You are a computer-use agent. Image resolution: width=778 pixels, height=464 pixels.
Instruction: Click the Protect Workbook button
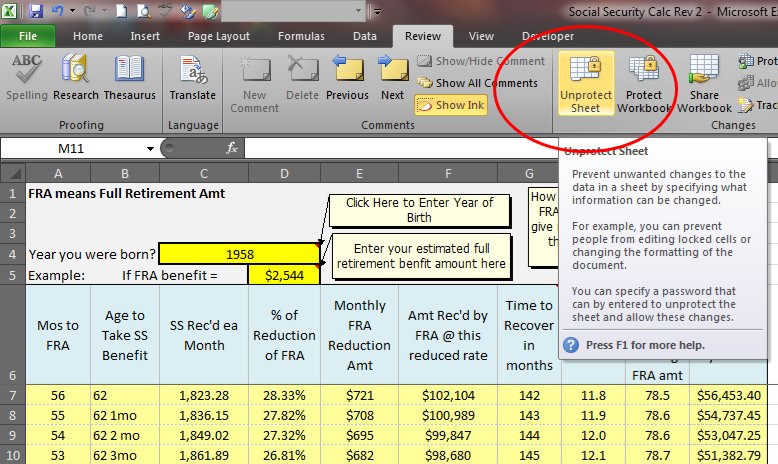(x=644, y=83)
